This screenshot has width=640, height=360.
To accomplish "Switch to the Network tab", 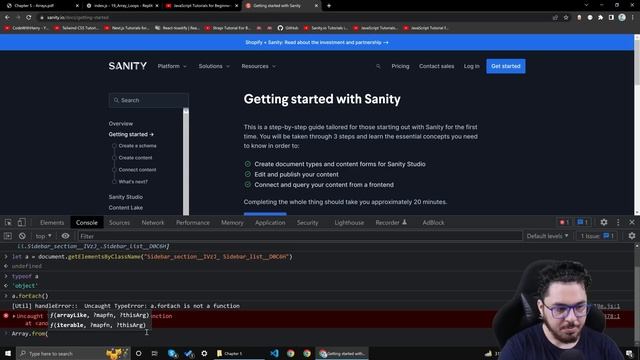I will point(153,222).
